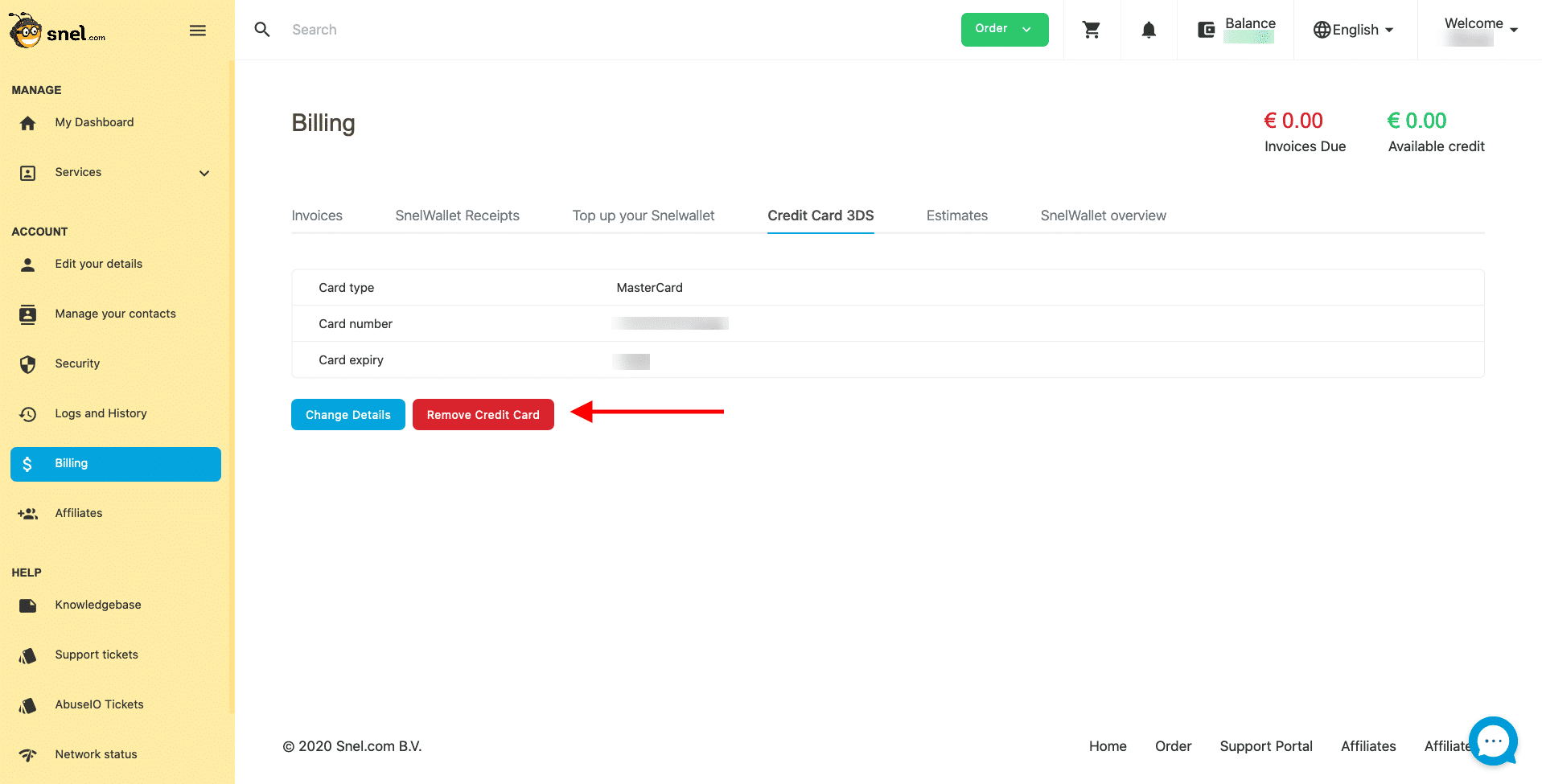Viewport: 1542px width, 784px height.
Task: Click the home icon beside My Dashboard
Action: click(28, 123)
